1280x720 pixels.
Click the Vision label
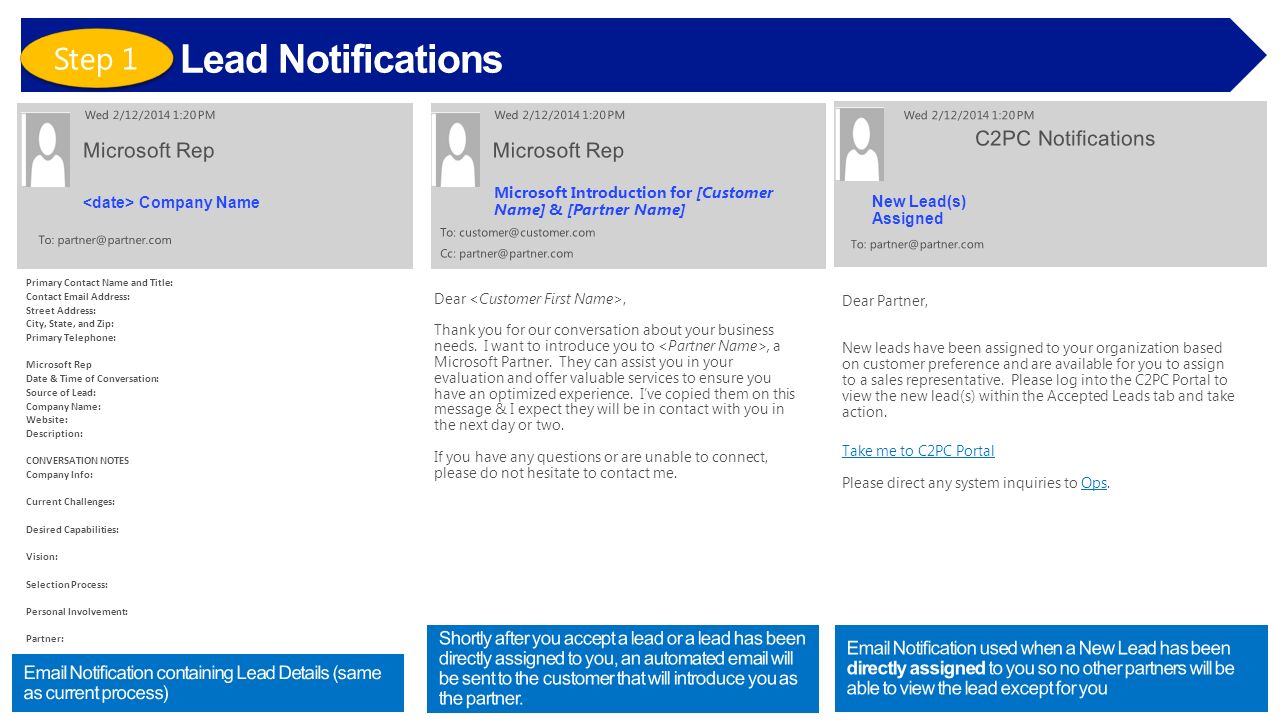pyautogui.click(x=42, y=557)
